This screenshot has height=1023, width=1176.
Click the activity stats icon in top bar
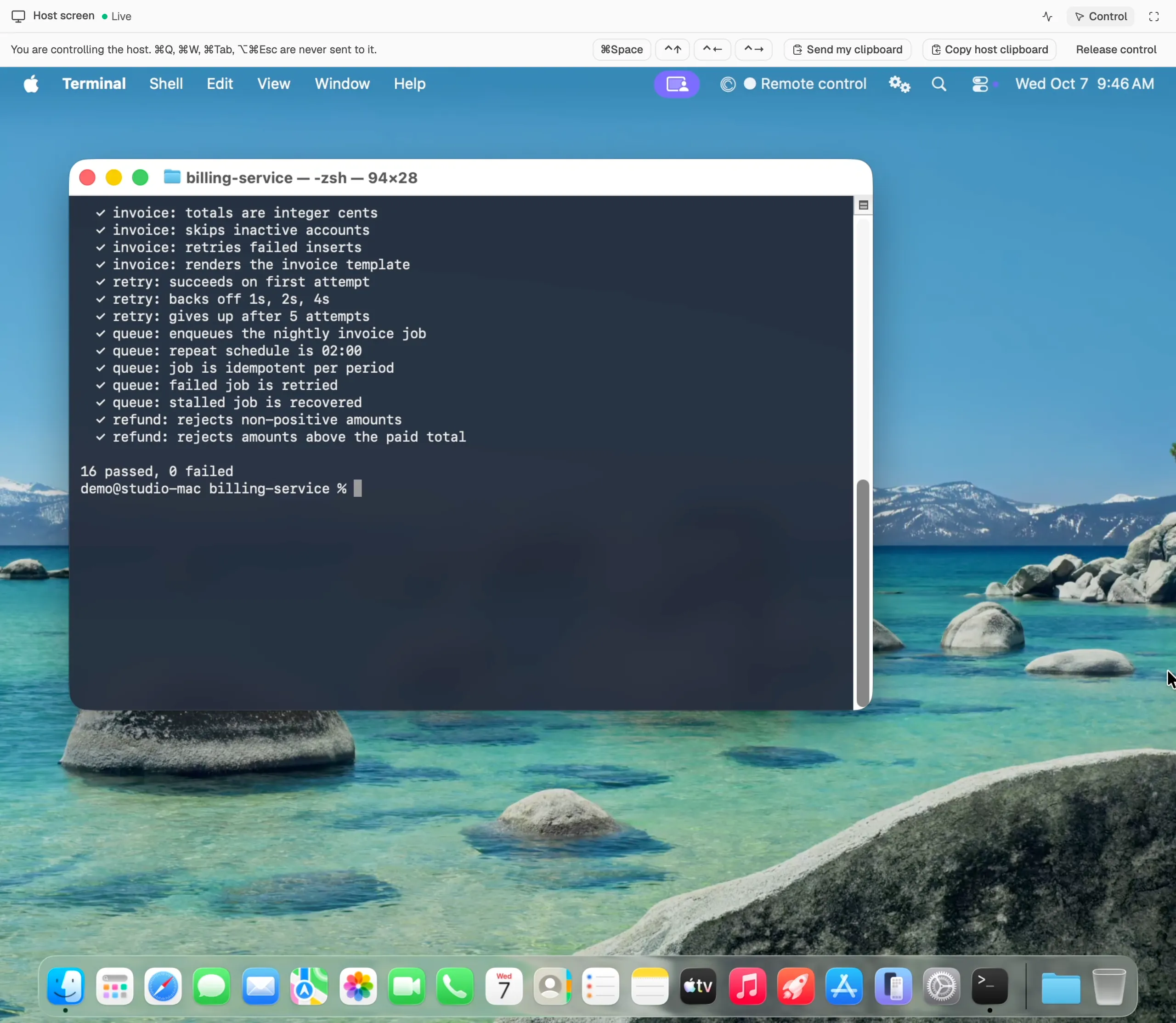(1047, 17)
